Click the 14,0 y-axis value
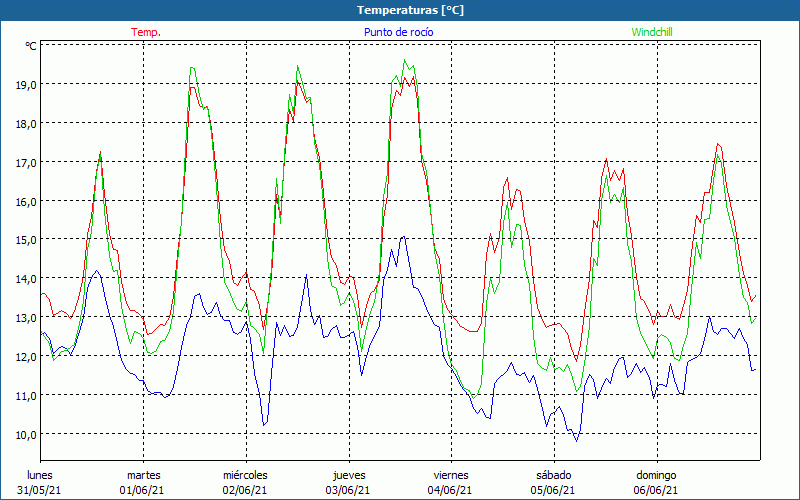Image resolution: width=800 pixels, height=500 pixels. pos(26,279)
